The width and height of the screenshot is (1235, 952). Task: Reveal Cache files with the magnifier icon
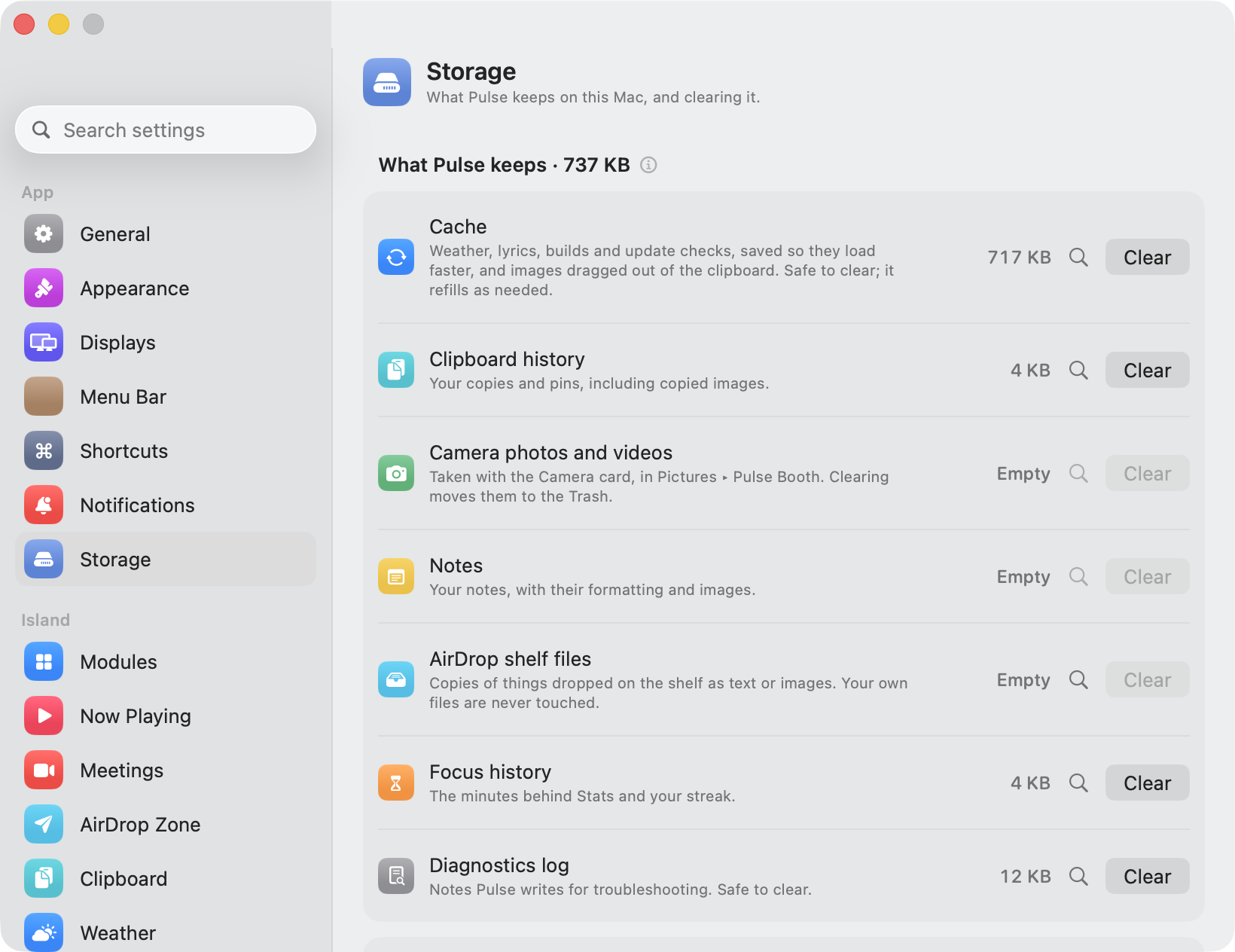pos(1078,257)
